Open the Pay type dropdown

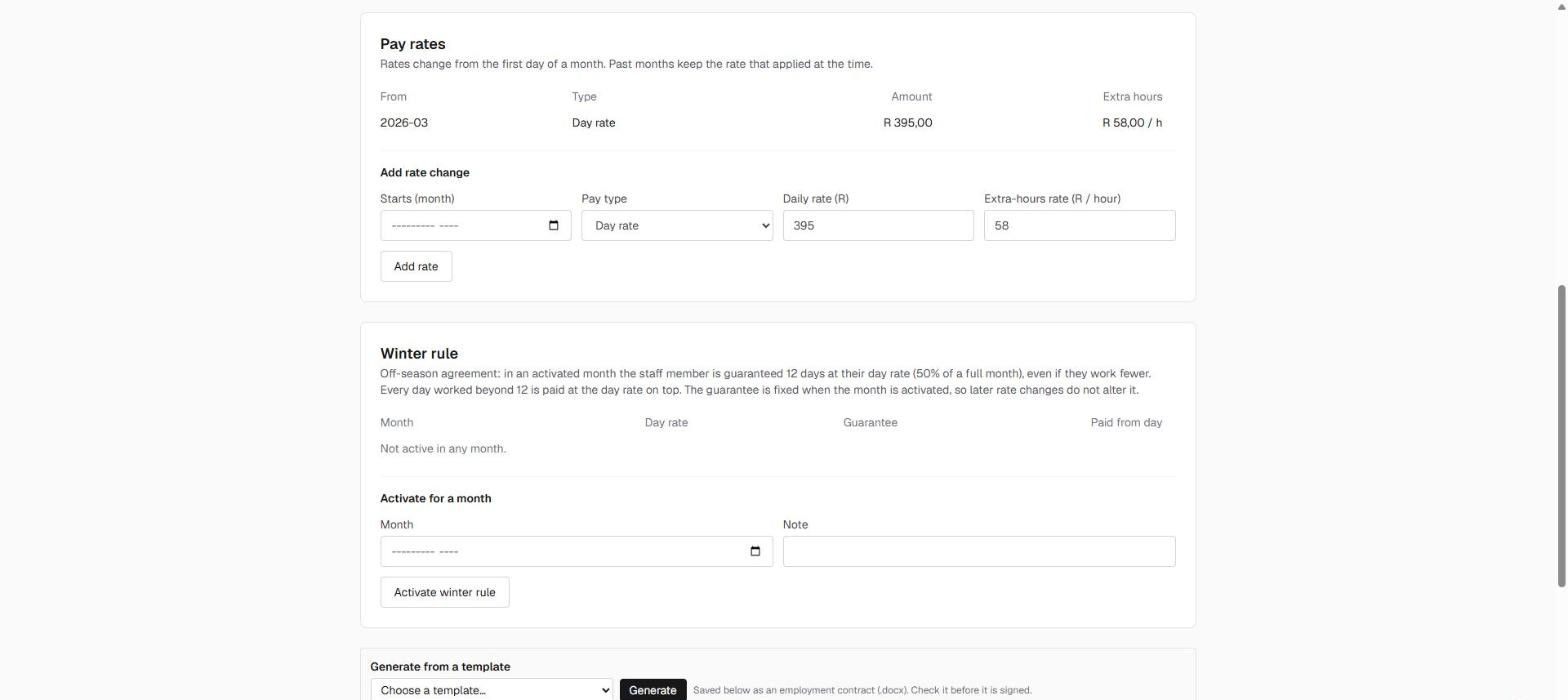(677, 226)
